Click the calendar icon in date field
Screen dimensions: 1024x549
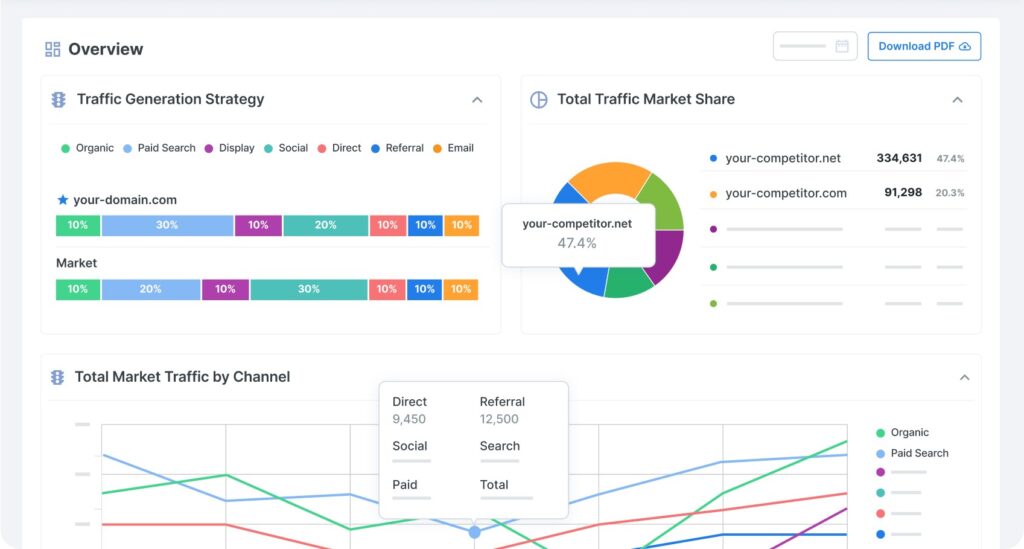pos(842,46)
